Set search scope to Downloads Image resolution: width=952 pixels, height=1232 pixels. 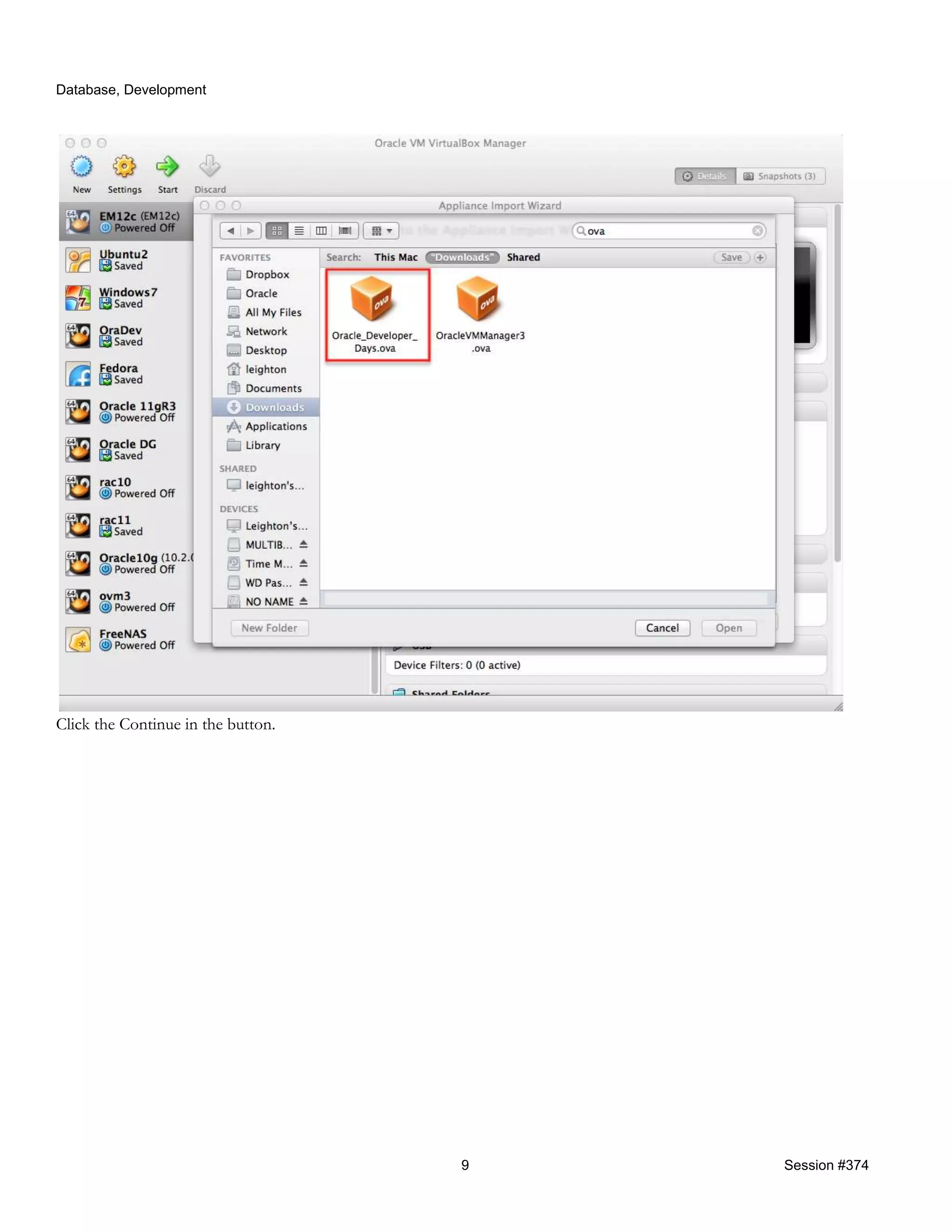click(x=462, y=257)
